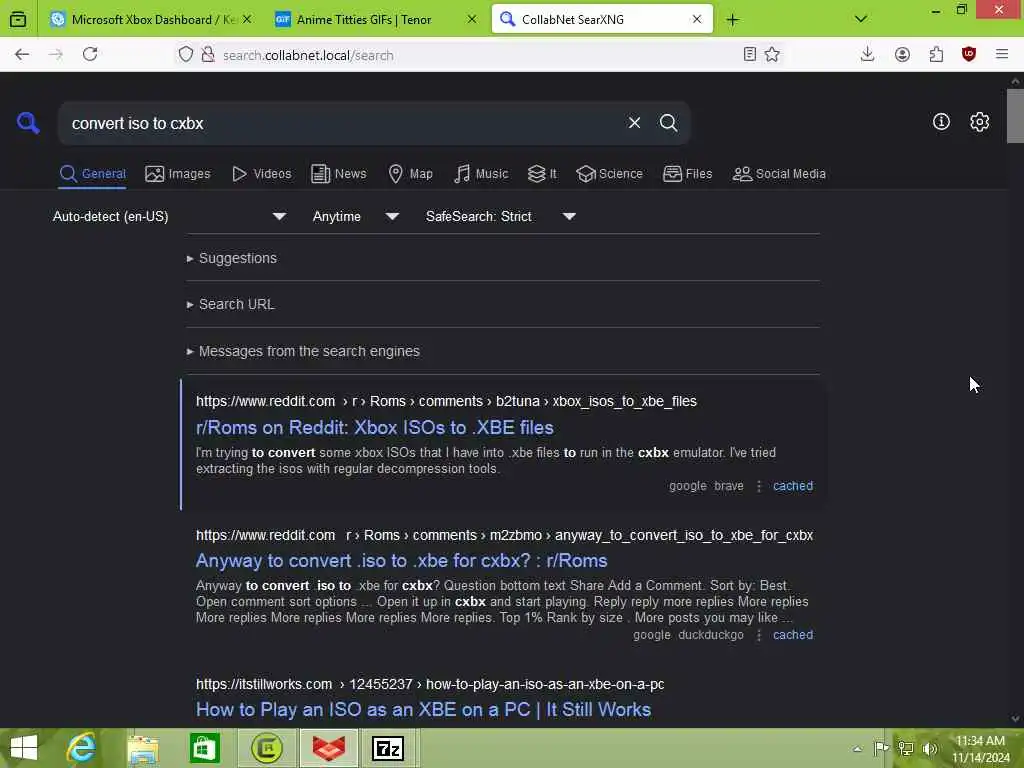
Task: Open Xbox ISOs to .XBE files result
Action: click(375, 427)
